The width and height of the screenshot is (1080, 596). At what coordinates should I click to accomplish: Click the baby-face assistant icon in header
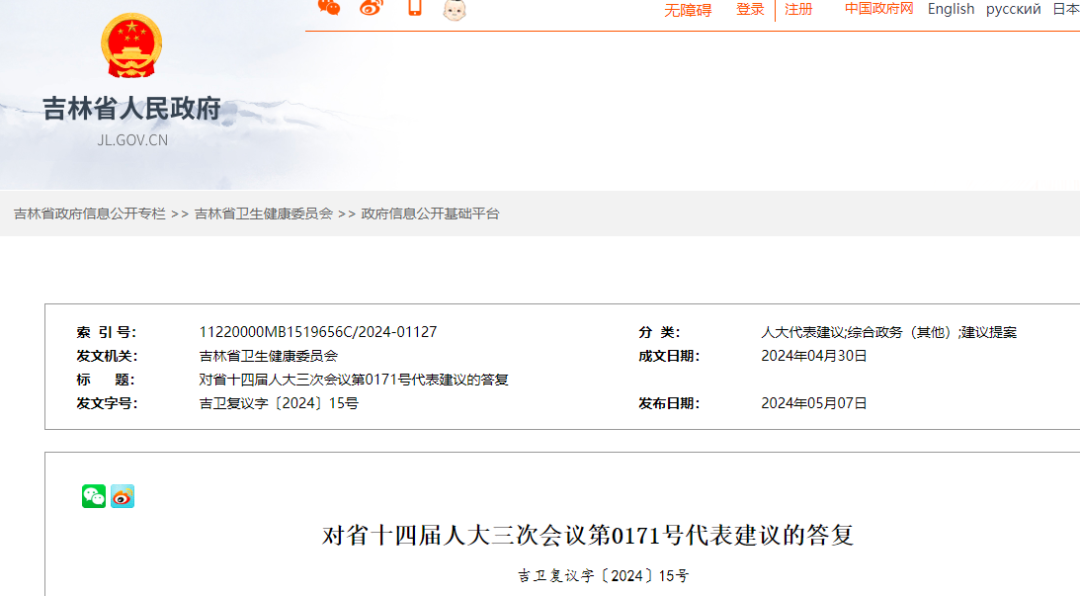pos(455,10)
